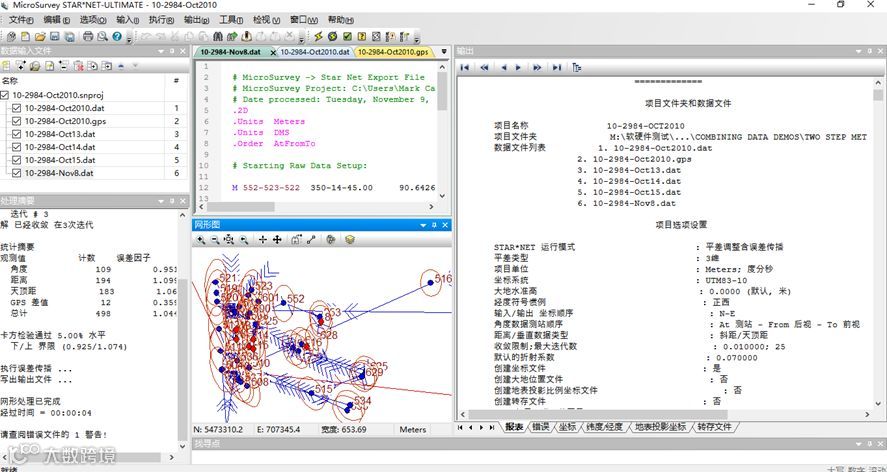
Task: Click the blue Help question mark icon
Action: coord(117,37)
